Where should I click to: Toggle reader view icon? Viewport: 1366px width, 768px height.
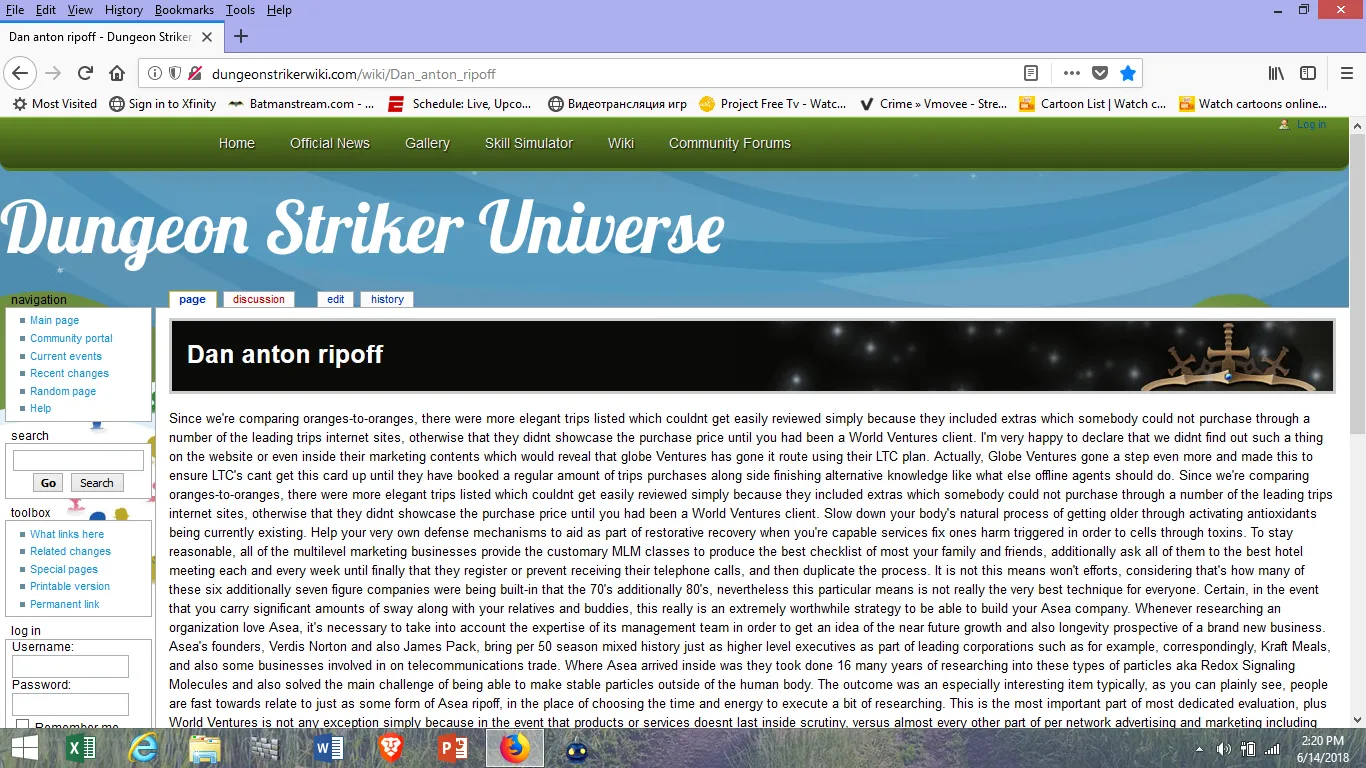tap(1031, 73)
